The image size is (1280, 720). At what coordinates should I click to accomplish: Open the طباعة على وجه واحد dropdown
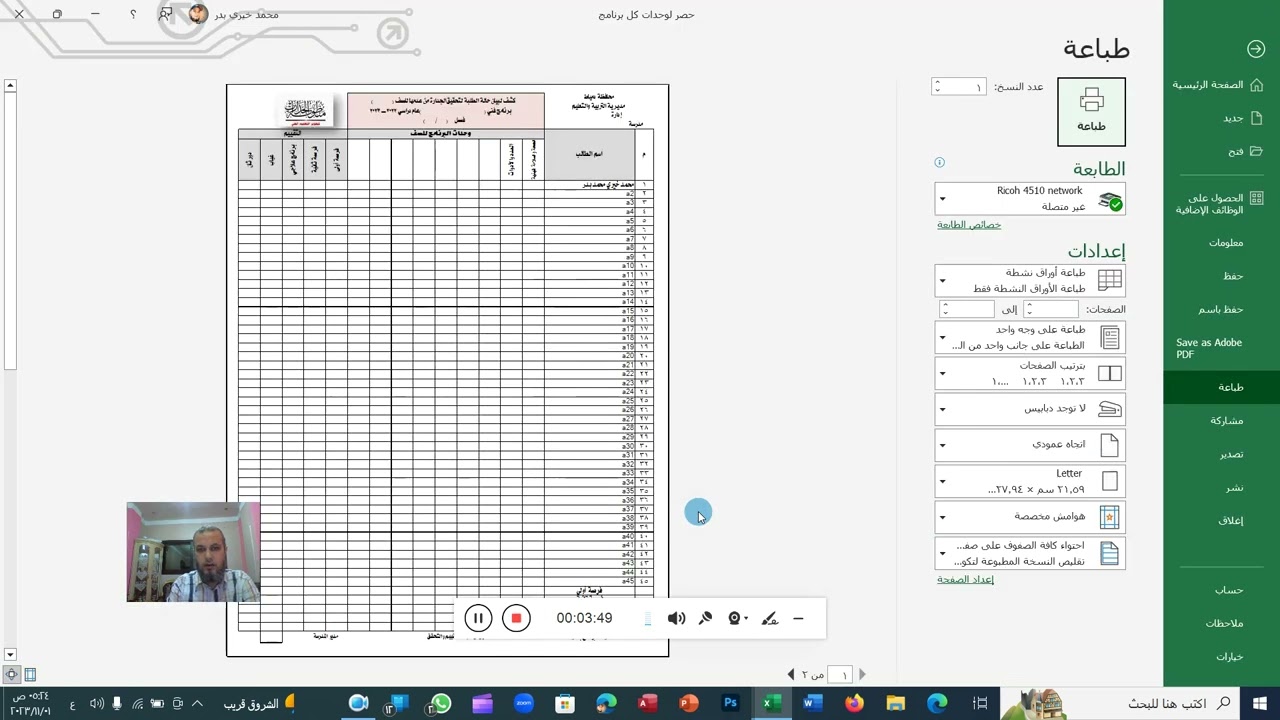point(1030,337)
